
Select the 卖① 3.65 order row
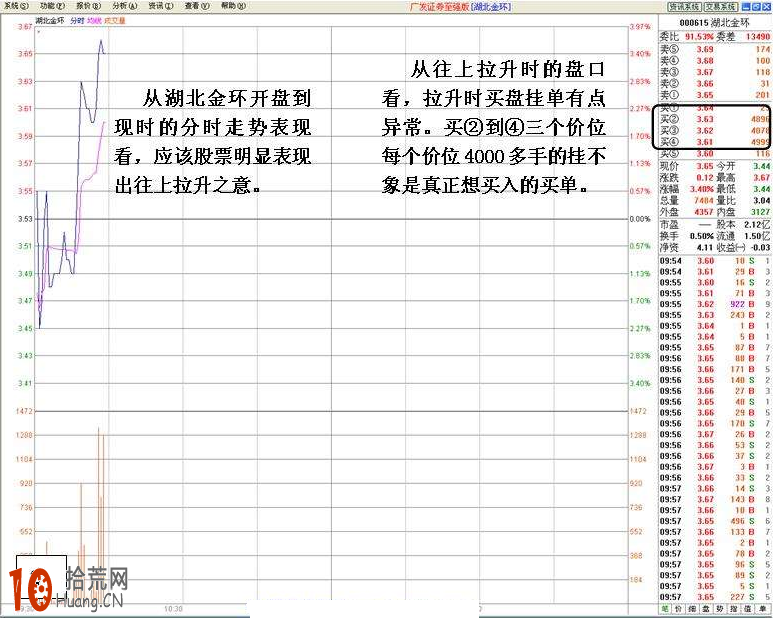[x=715, y=95]
